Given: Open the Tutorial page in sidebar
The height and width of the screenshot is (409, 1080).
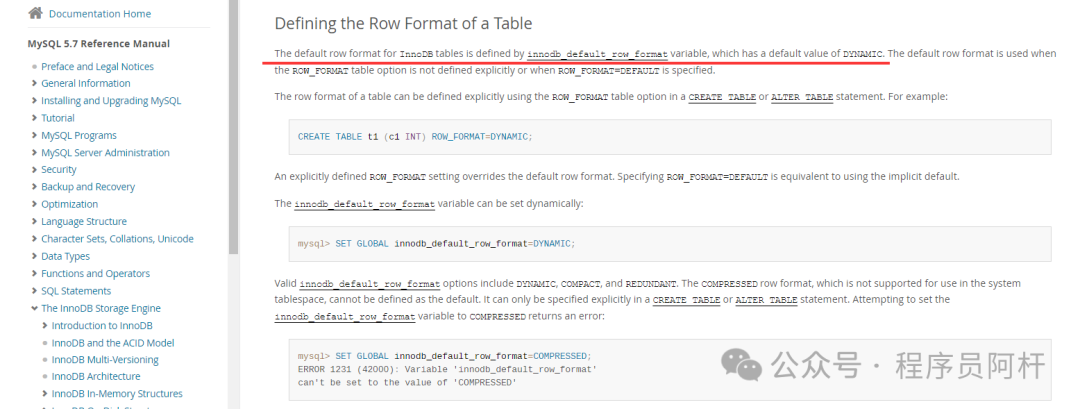Looking at the screenshot, I should click(x=58, y=118).
